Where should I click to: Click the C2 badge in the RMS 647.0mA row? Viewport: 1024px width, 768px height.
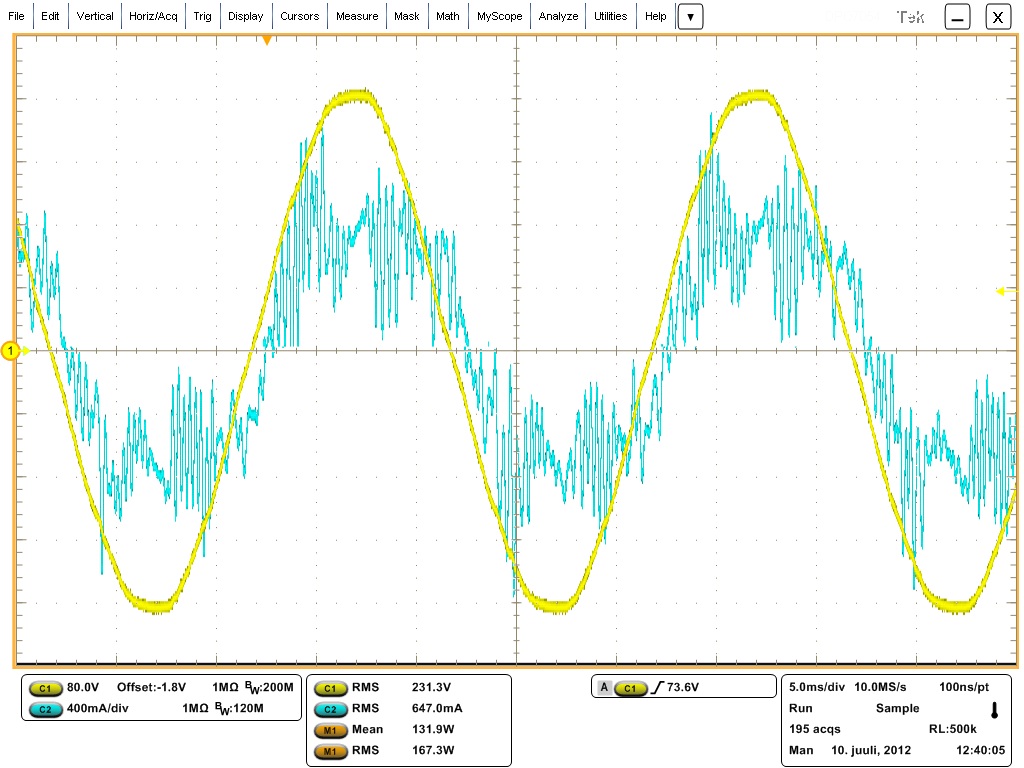pyautogui.click(x=330, y=709)
